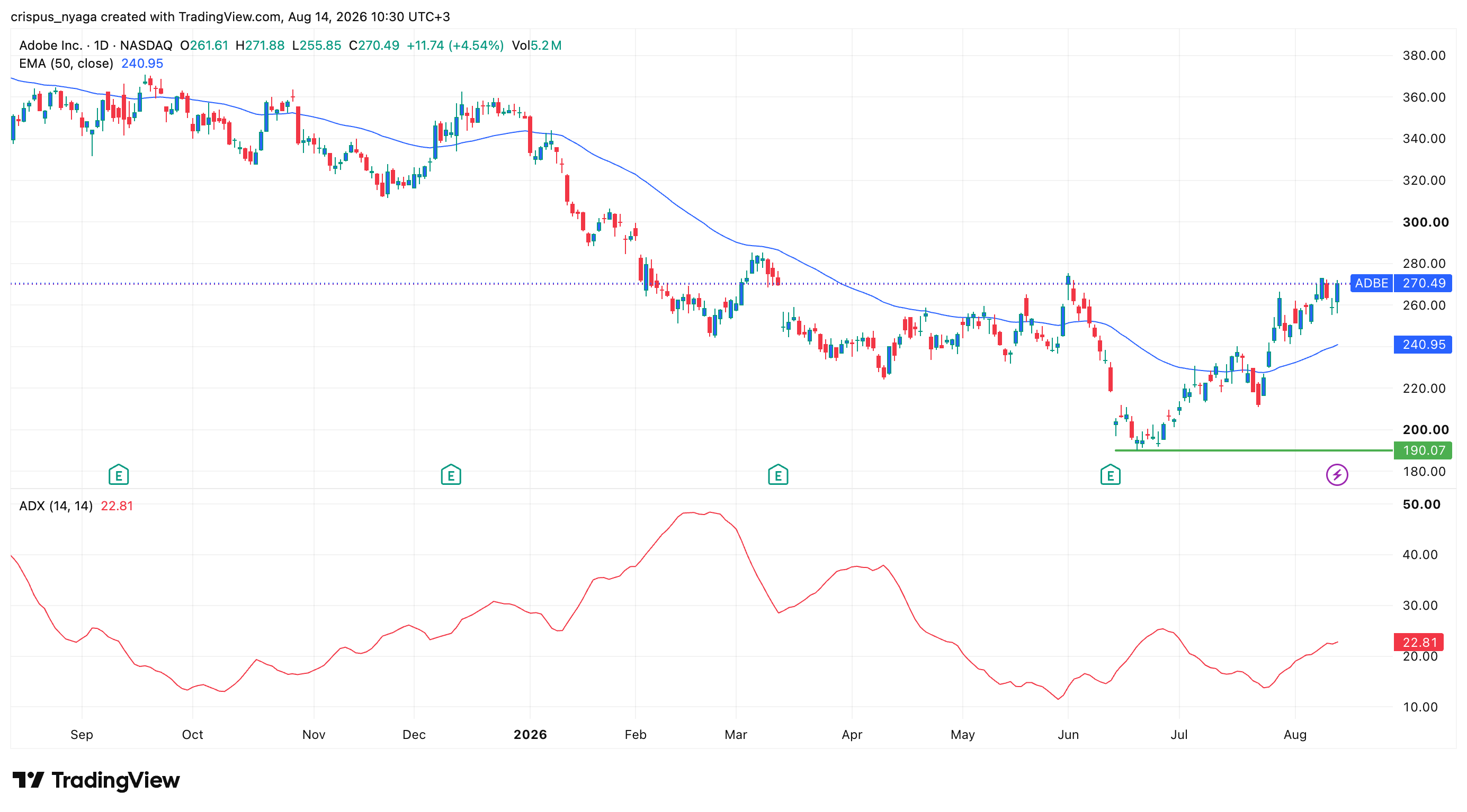This screenshot has width=1467, height=812.
Task: Click the June earnings E marker
Action: [x=1110, y=475]
